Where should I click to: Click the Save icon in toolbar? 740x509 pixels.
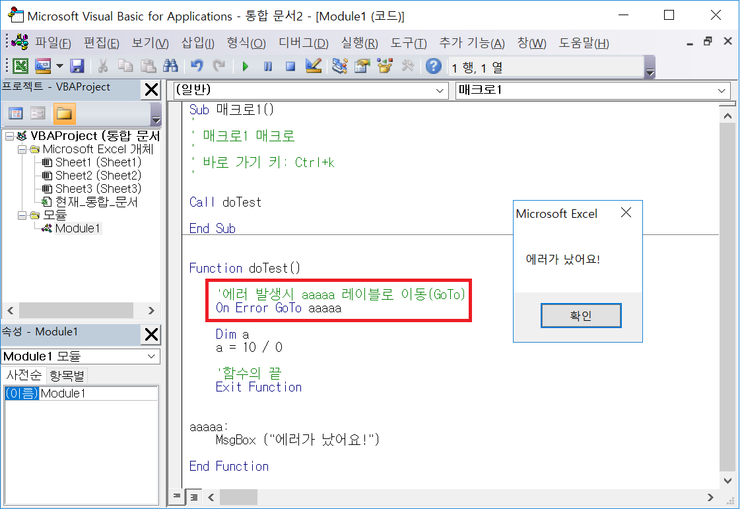pos(76,66)
